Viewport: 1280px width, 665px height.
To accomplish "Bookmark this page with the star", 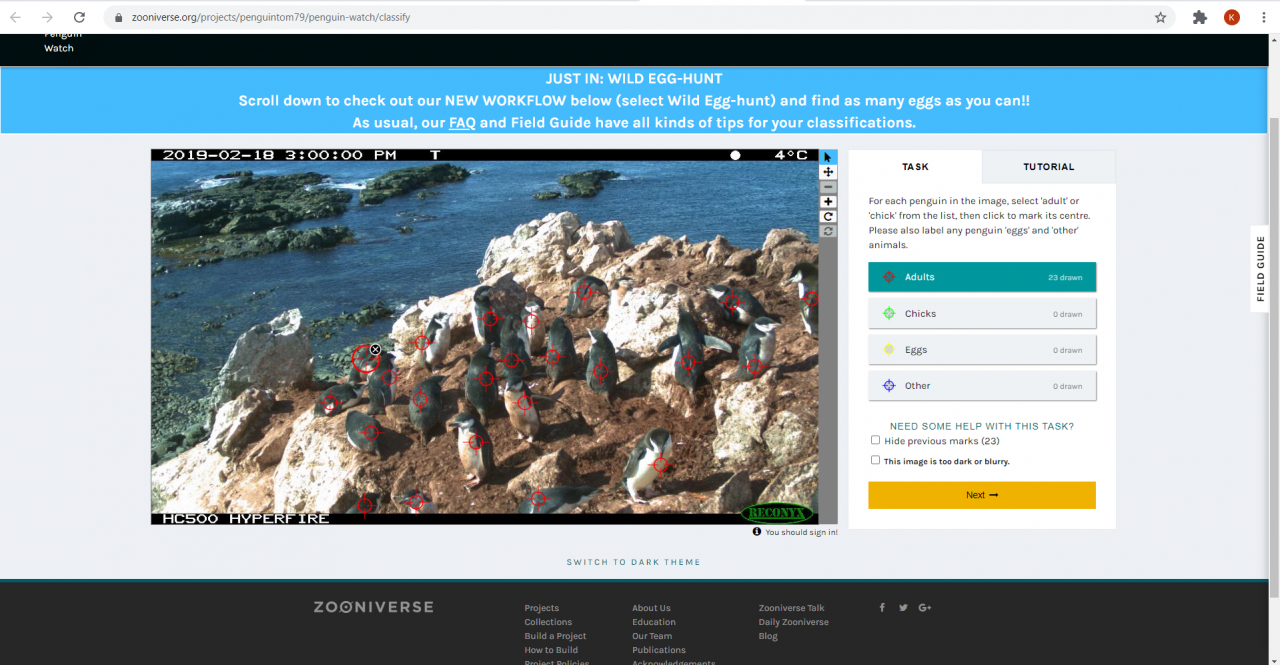I will [x=1160, y=17].
